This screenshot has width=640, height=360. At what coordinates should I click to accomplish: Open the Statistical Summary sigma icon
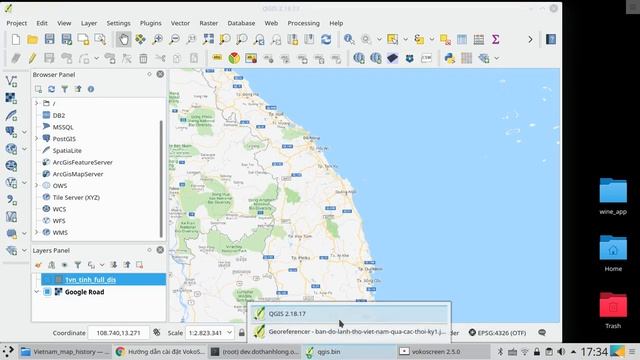coord(496,39)
